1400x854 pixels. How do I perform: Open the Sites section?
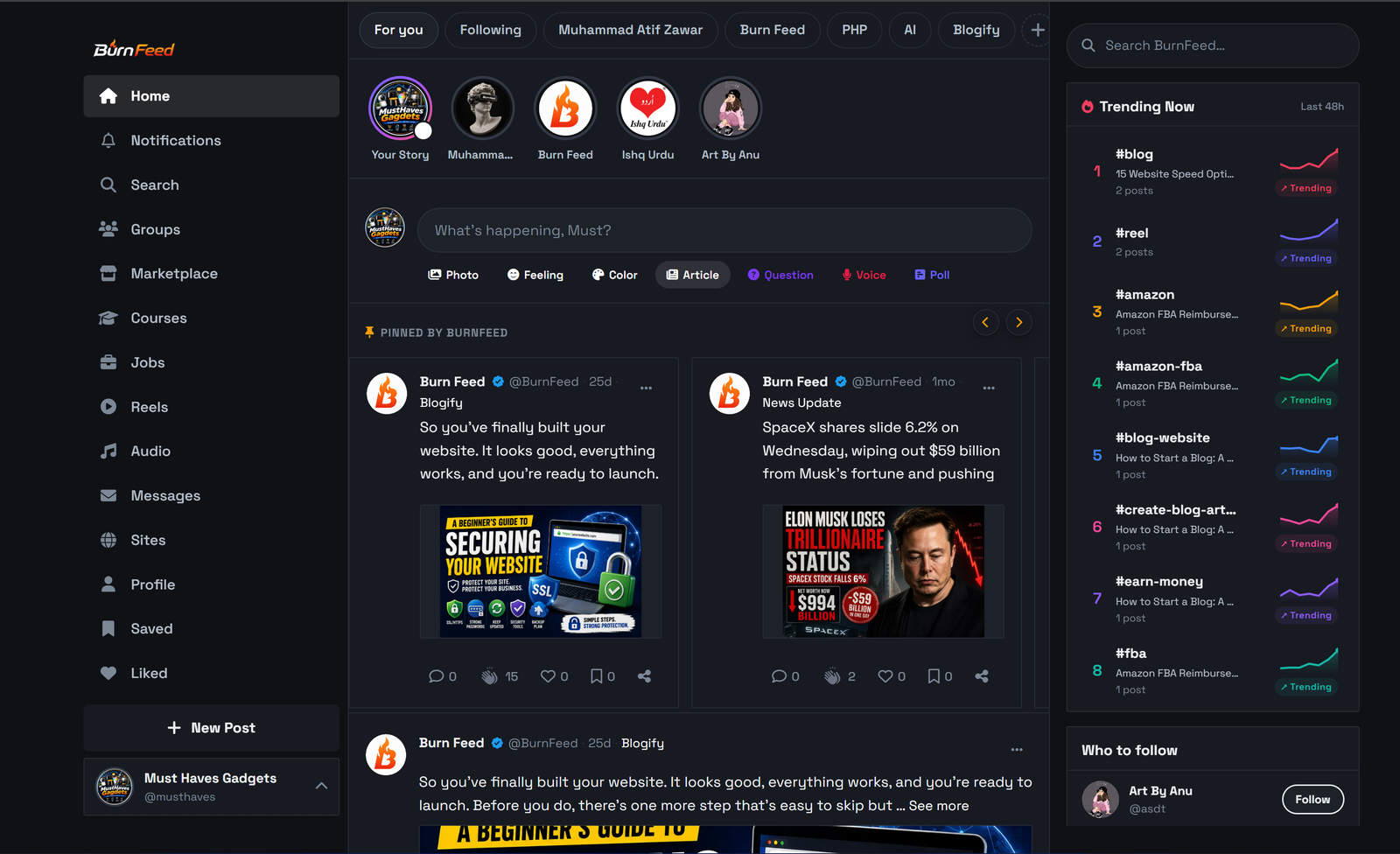tap(211, 540)
